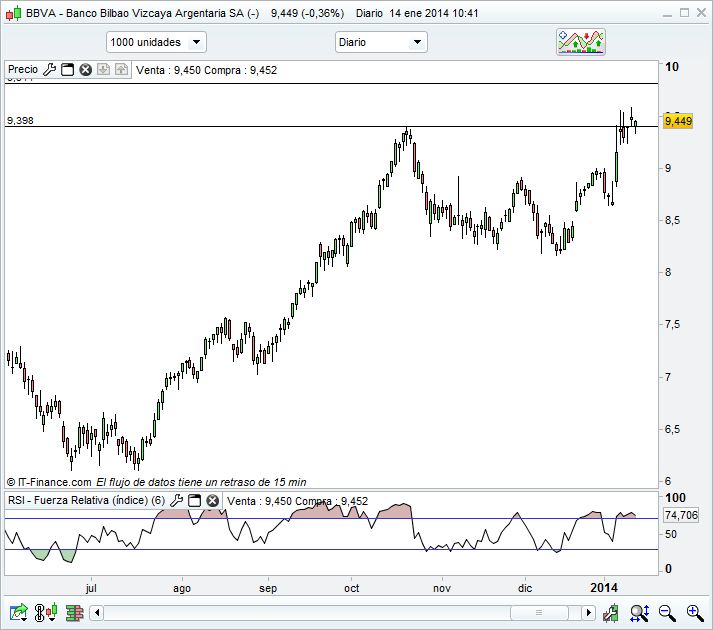Click the dic time axis label
The image size is (713, 630).
pyautogui.click(x=525, y=588)
